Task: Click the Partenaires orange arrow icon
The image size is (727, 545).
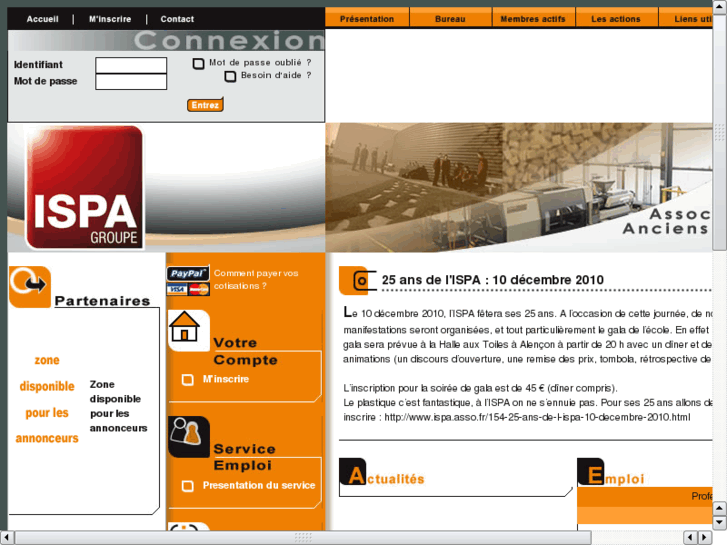Action: click(x=30, y=287)
